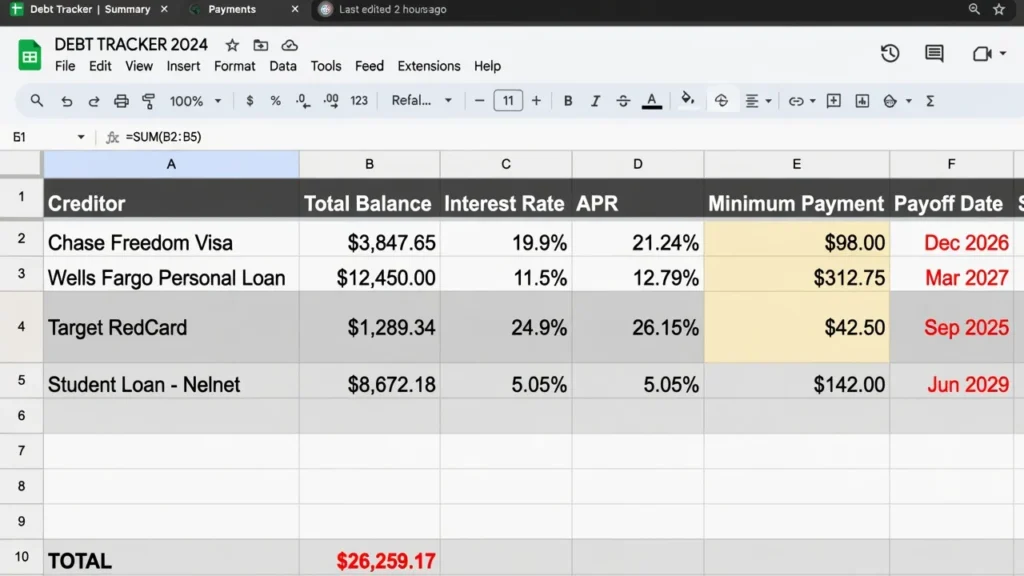The image size is (1024, 576).
Task: Toggle bold formatting
Action: (568, 101)
